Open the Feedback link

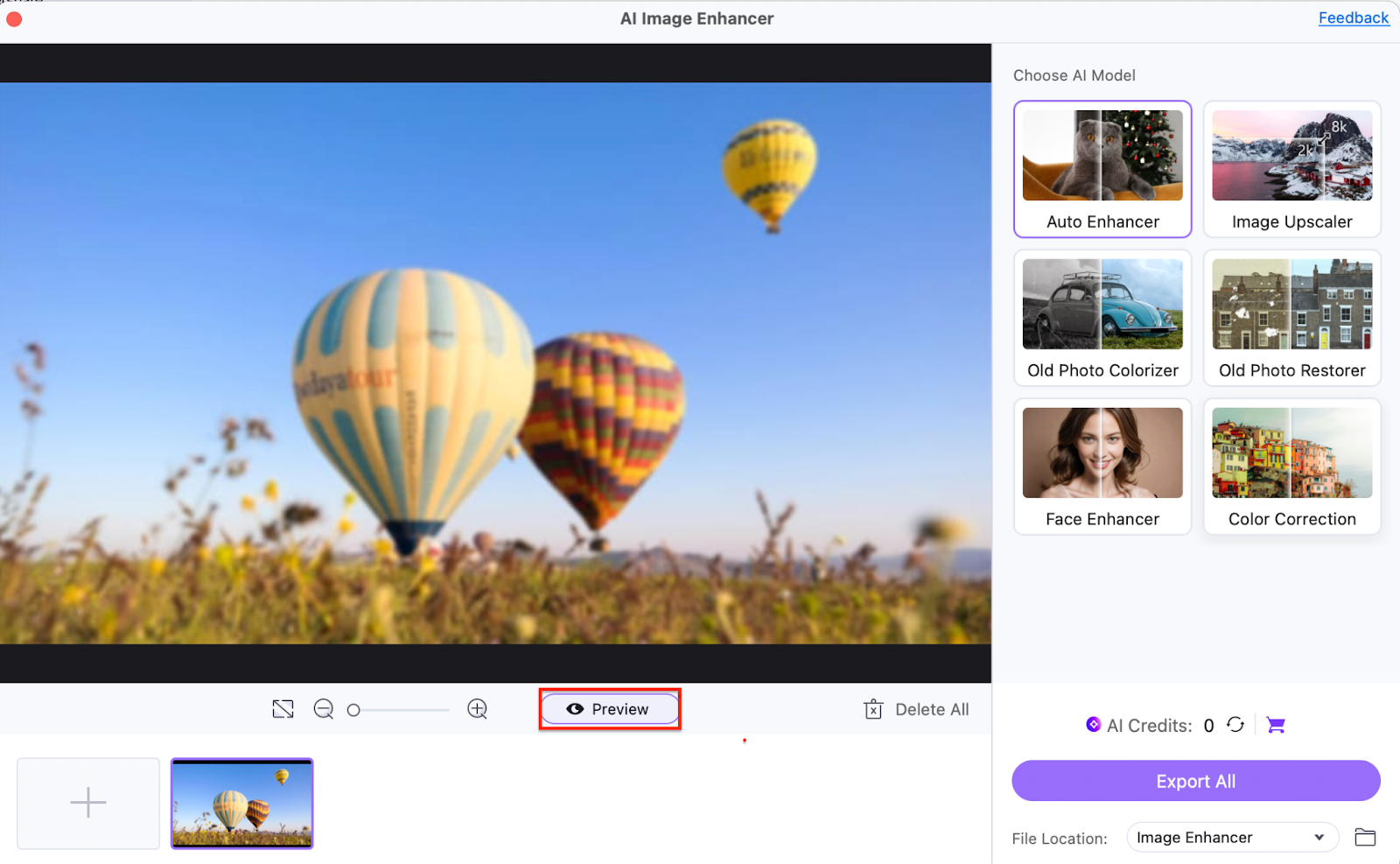pos(1353,18)
